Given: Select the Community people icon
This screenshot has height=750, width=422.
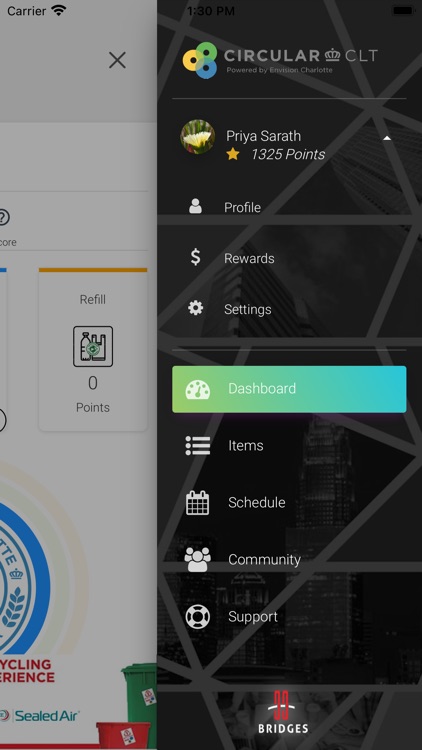Looking at the screenshot, I should click(x=198, y=559).
